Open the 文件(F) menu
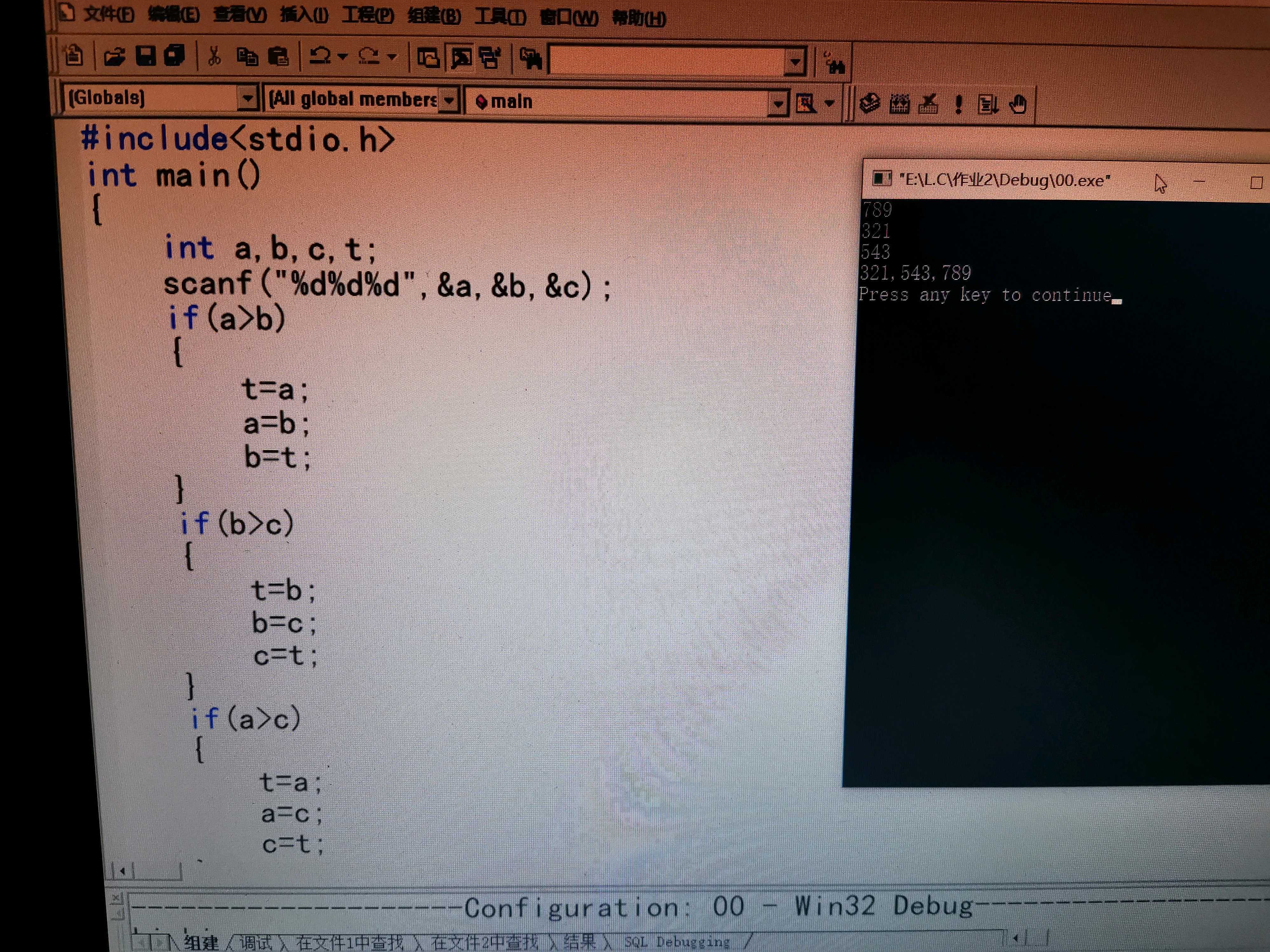The width and height of the screenshot is (1270, 952). click(109, 14)
